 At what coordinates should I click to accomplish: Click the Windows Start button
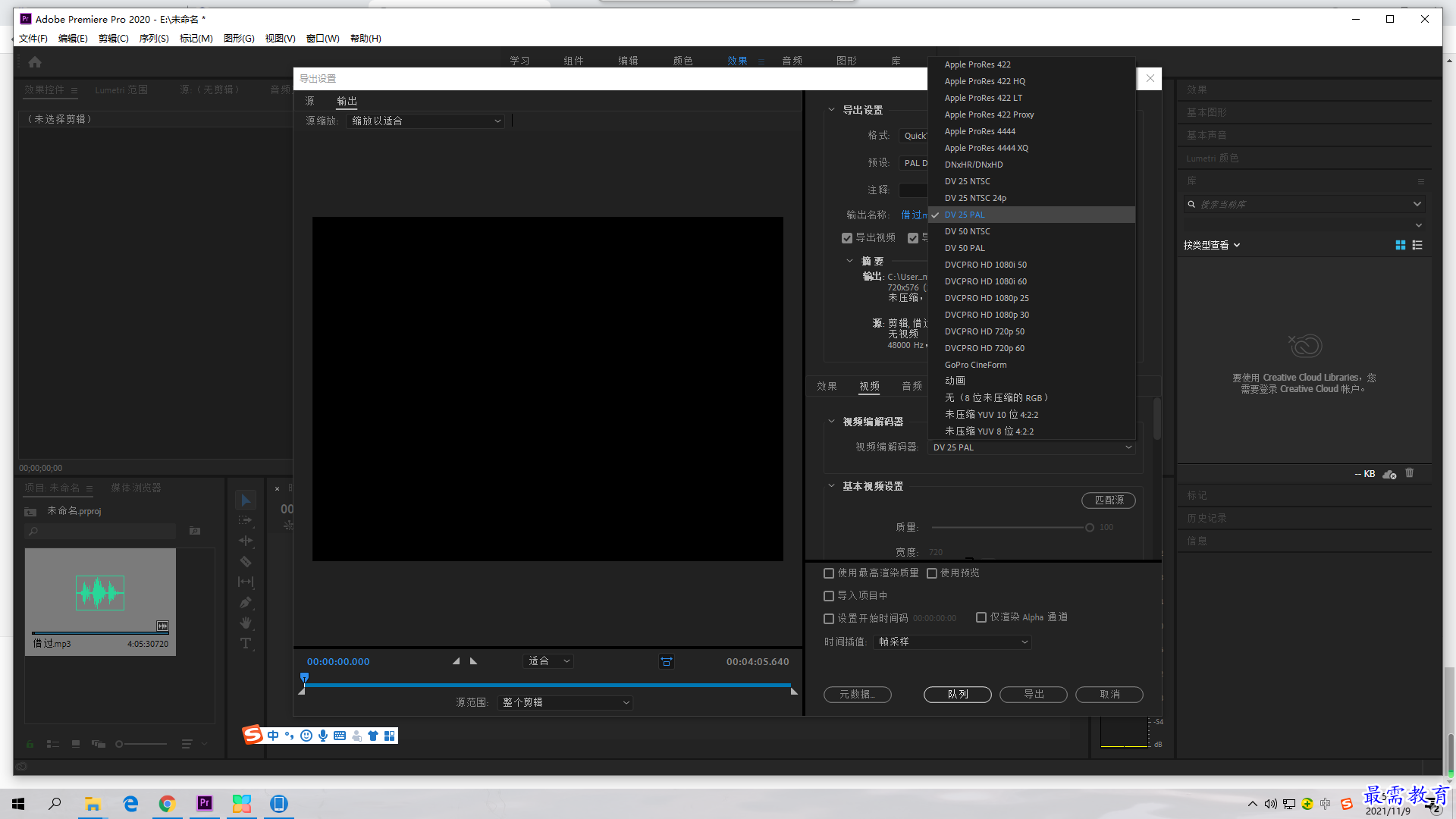[x=18, y=803]
